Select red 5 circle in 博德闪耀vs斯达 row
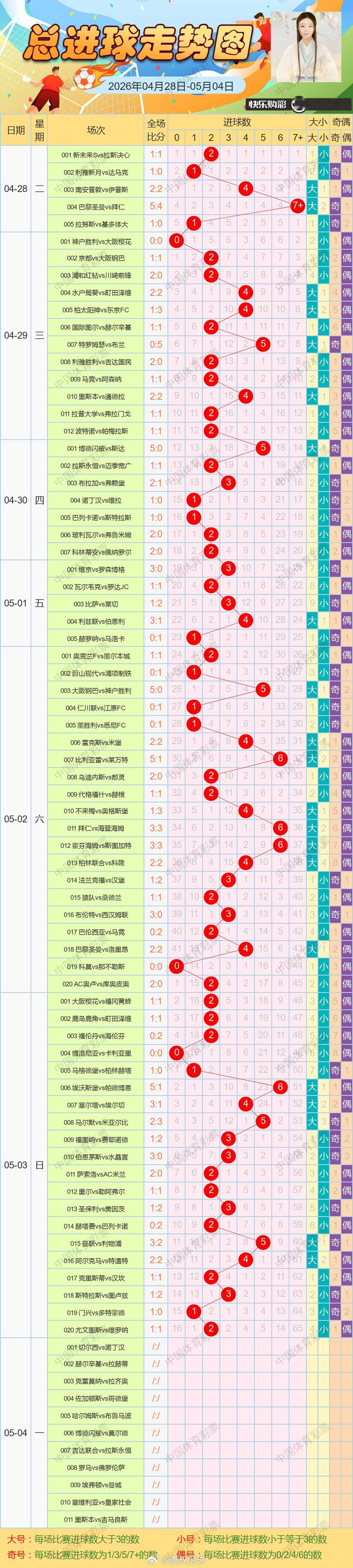 coord(263,448)
